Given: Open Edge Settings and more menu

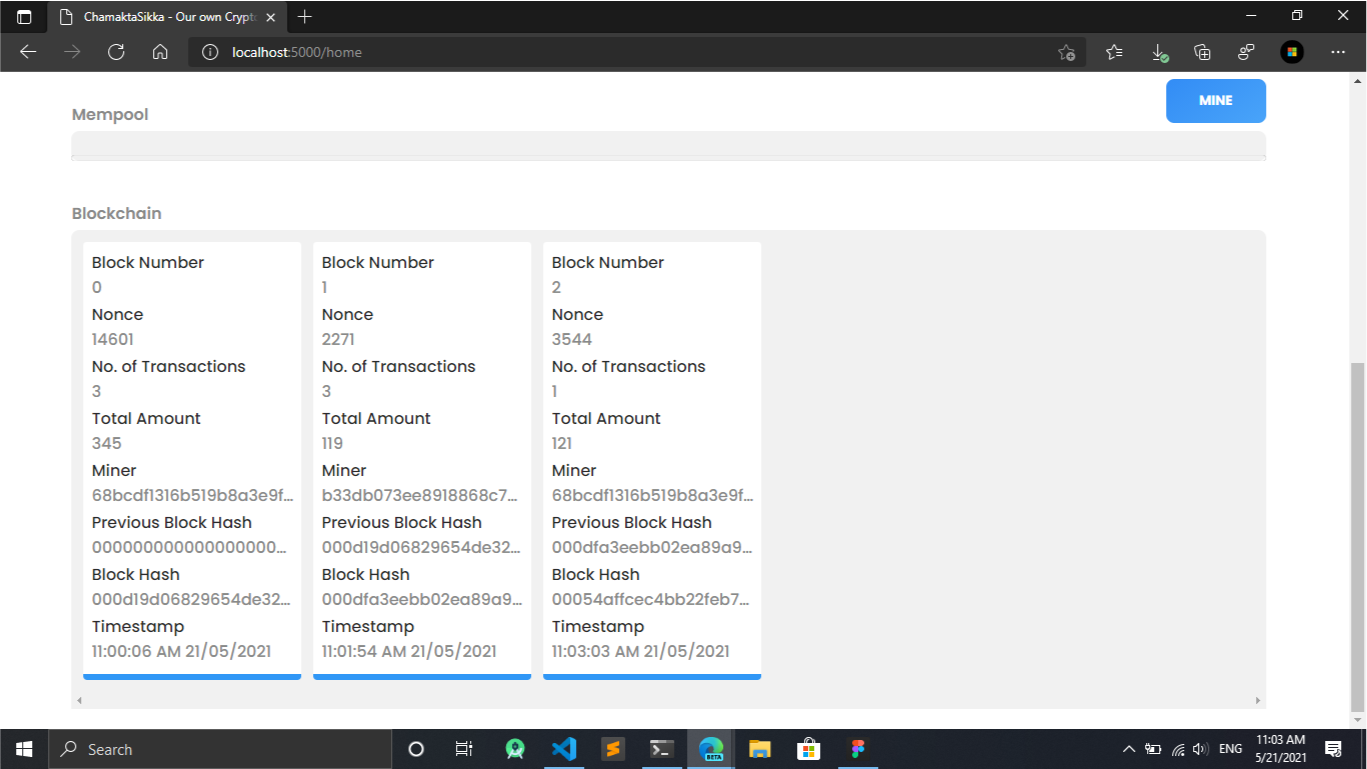Looking at the screenshot, I should 1338,52.
